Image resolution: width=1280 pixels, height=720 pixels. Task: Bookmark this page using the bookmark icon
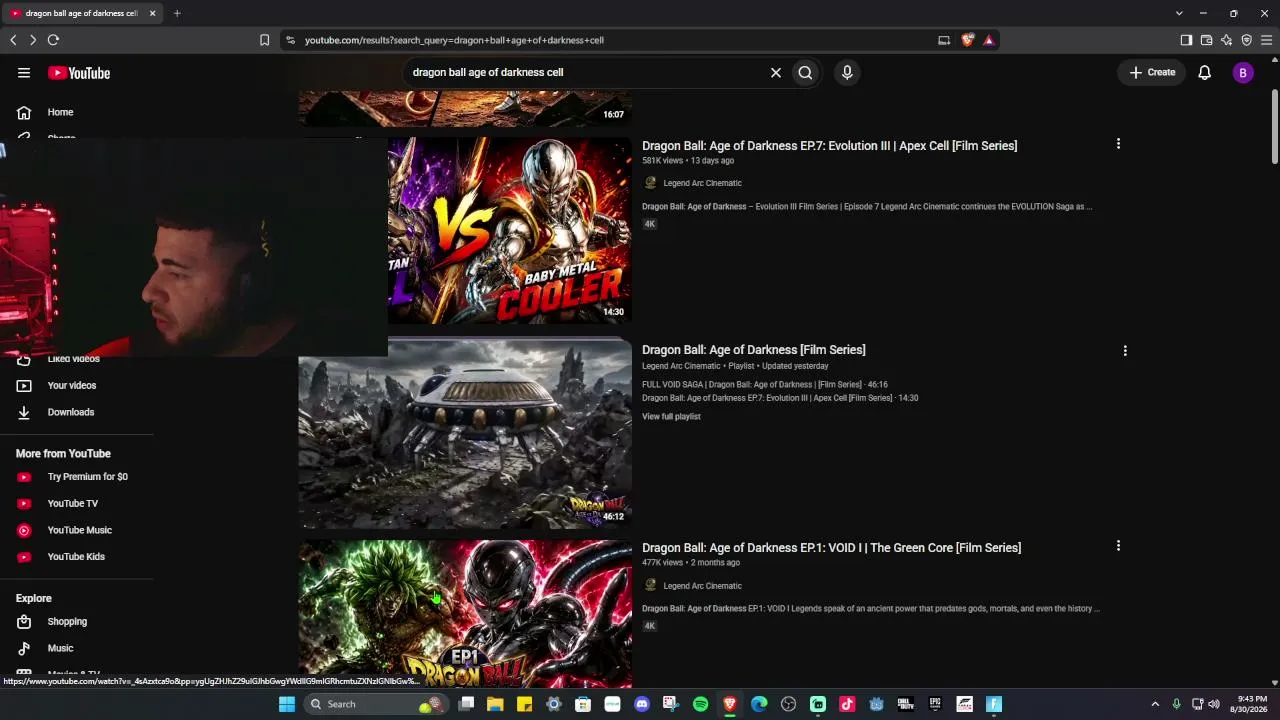coord(264,40)
